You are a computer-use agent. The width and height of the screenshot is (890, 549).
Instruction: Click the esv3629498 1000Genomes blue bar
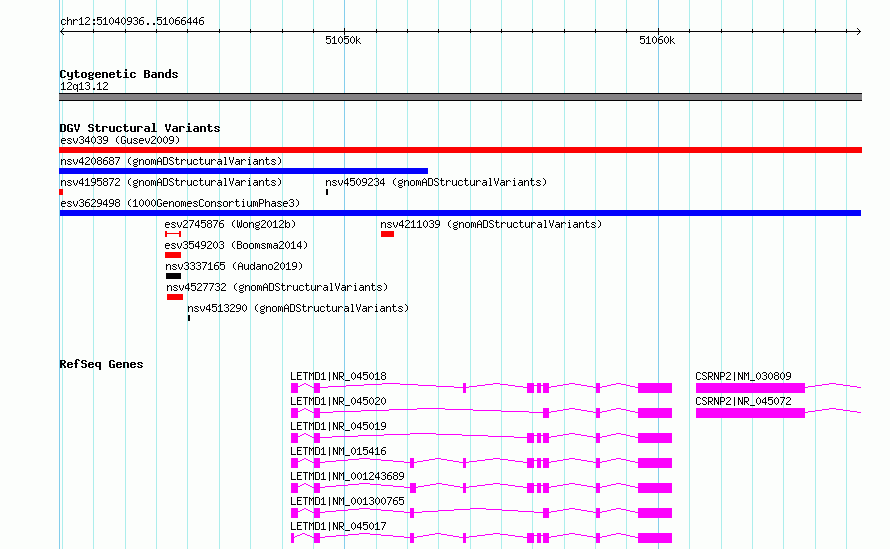(460, 213)
